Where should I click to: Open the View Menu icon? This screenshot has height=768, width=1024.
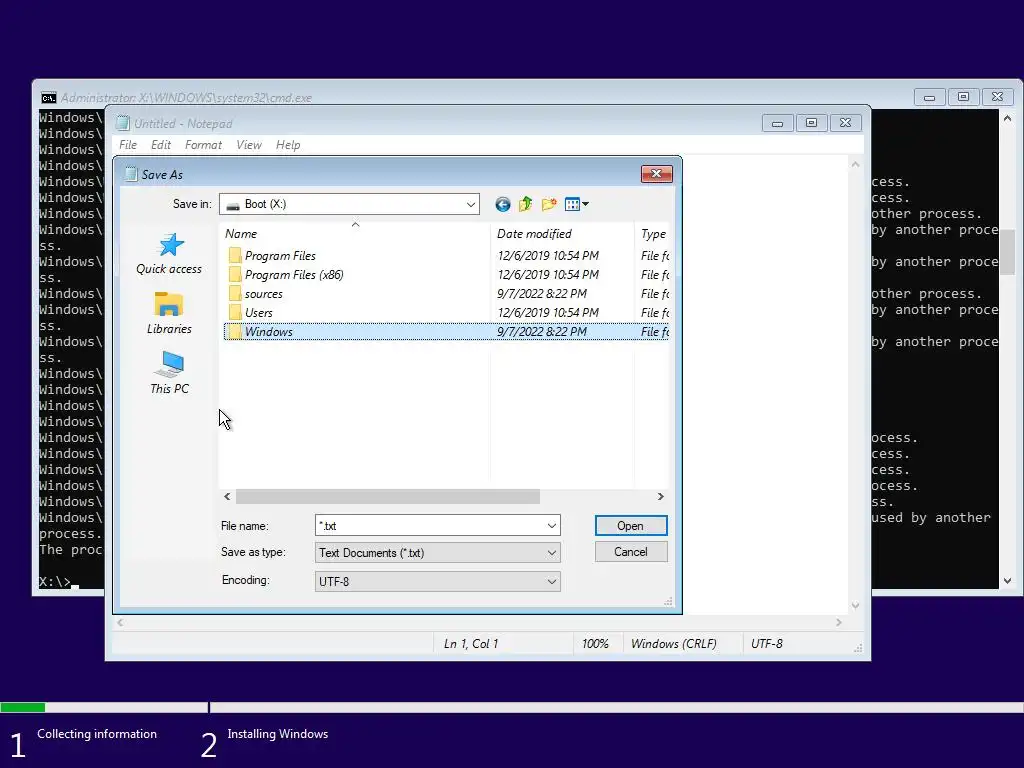[x=577, y=204]
